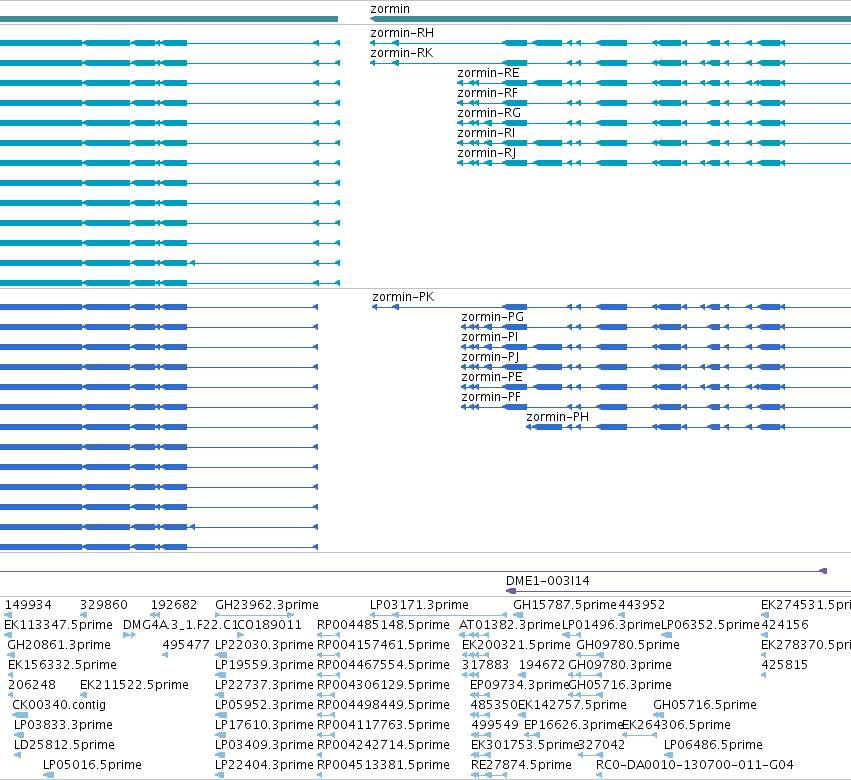Click the zormin-RH transcript label
Viewport: 851px width, 780px height.
[x=402, y=33]
